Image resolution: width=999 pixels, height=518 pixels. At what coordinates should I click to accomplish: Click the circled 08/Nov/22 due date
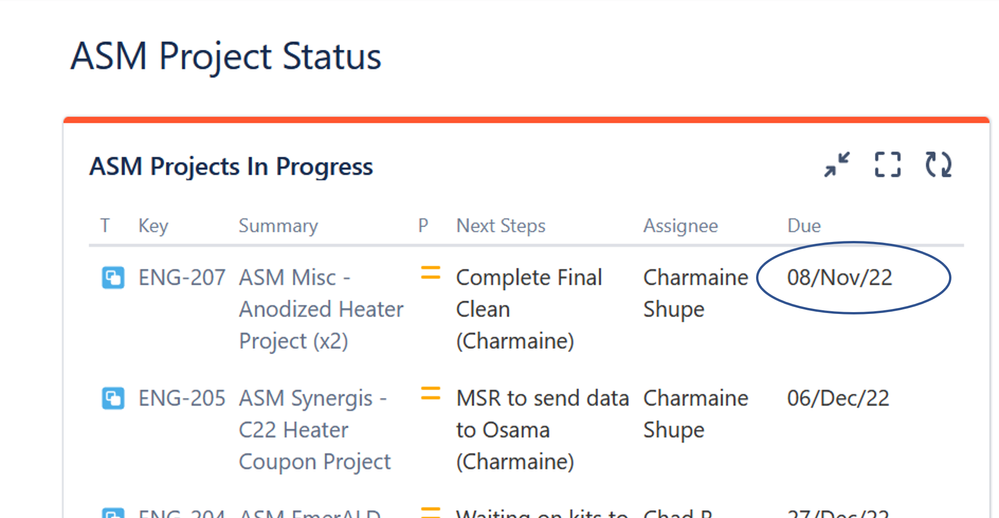point(839,278)
